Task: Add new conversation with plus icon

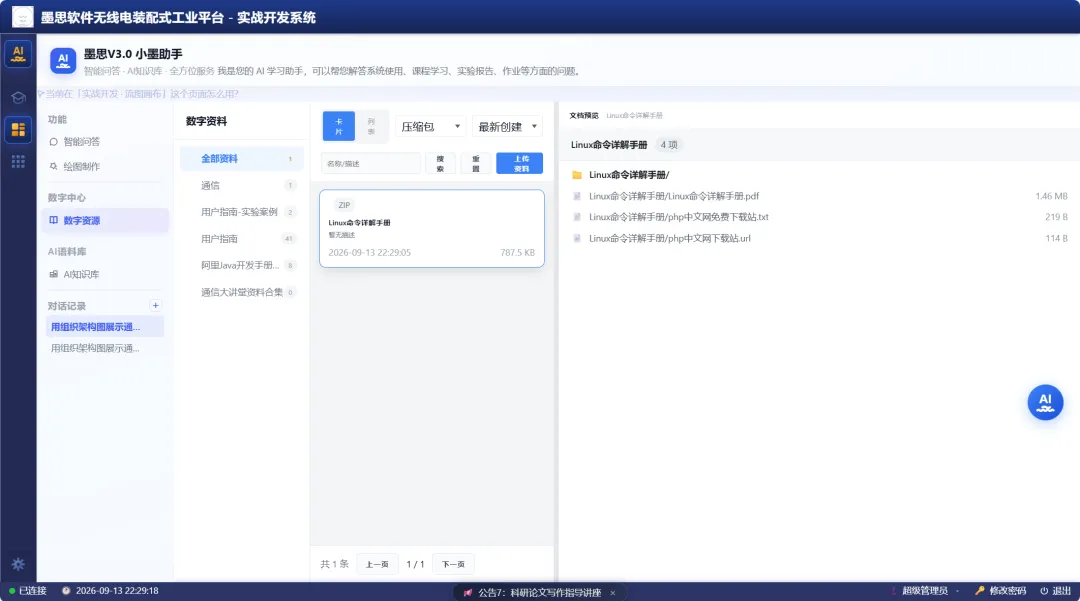Action: (x=155, y=305)
